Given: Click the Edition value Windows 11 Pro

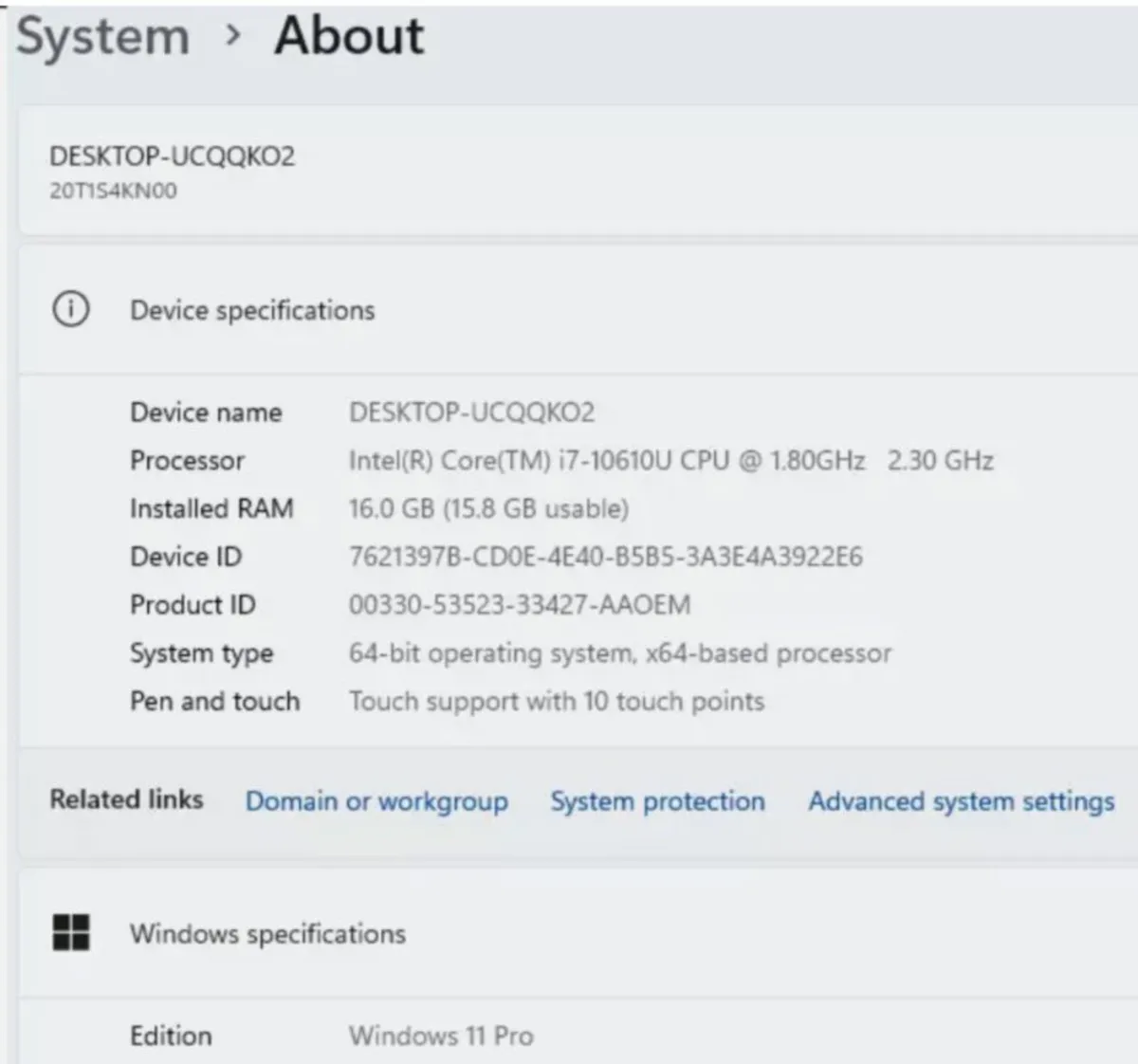Looking at the screenshot, I should (440, 1036).
